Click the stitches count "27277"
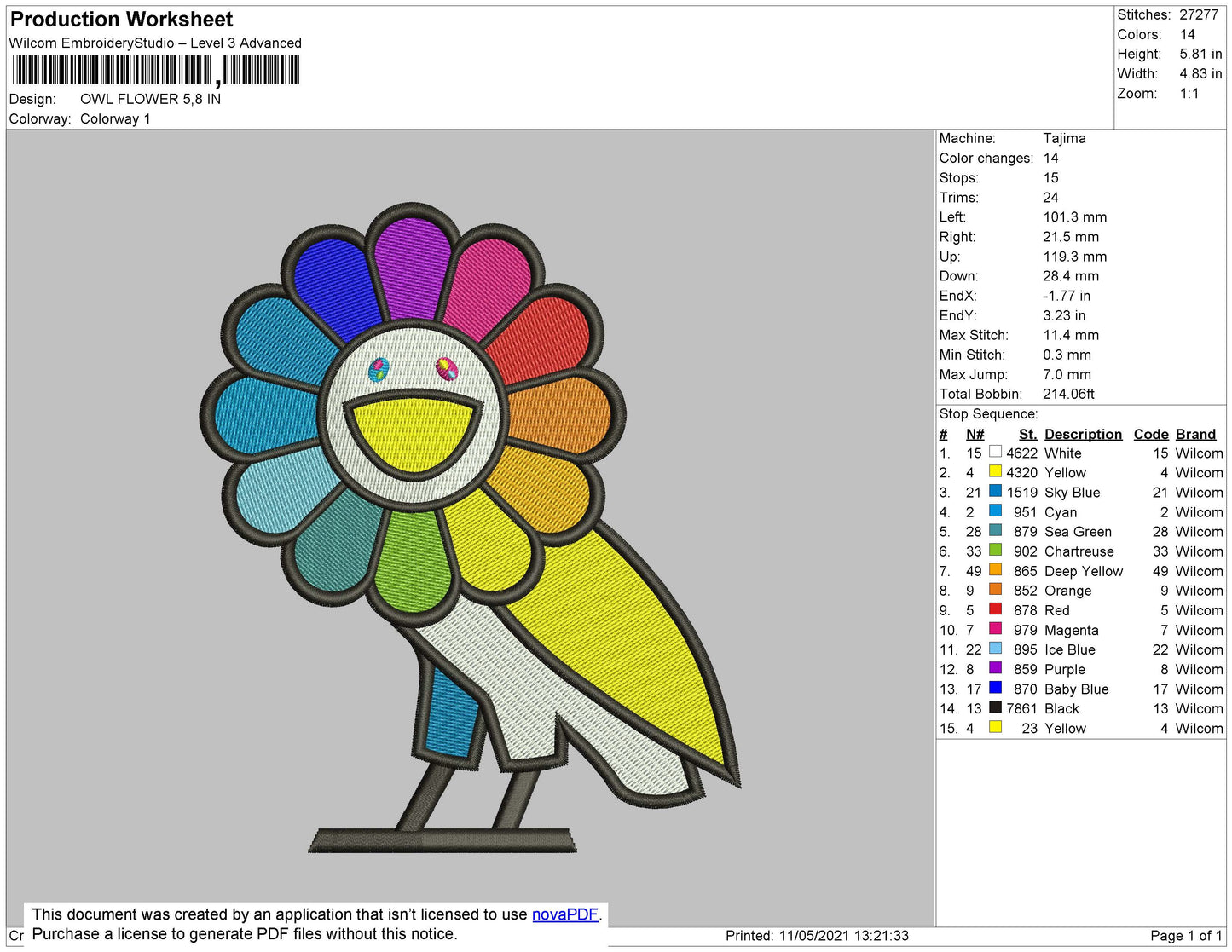Image resolution: width=1232 pixels, height=952 pixels. tap(1199, 14)
